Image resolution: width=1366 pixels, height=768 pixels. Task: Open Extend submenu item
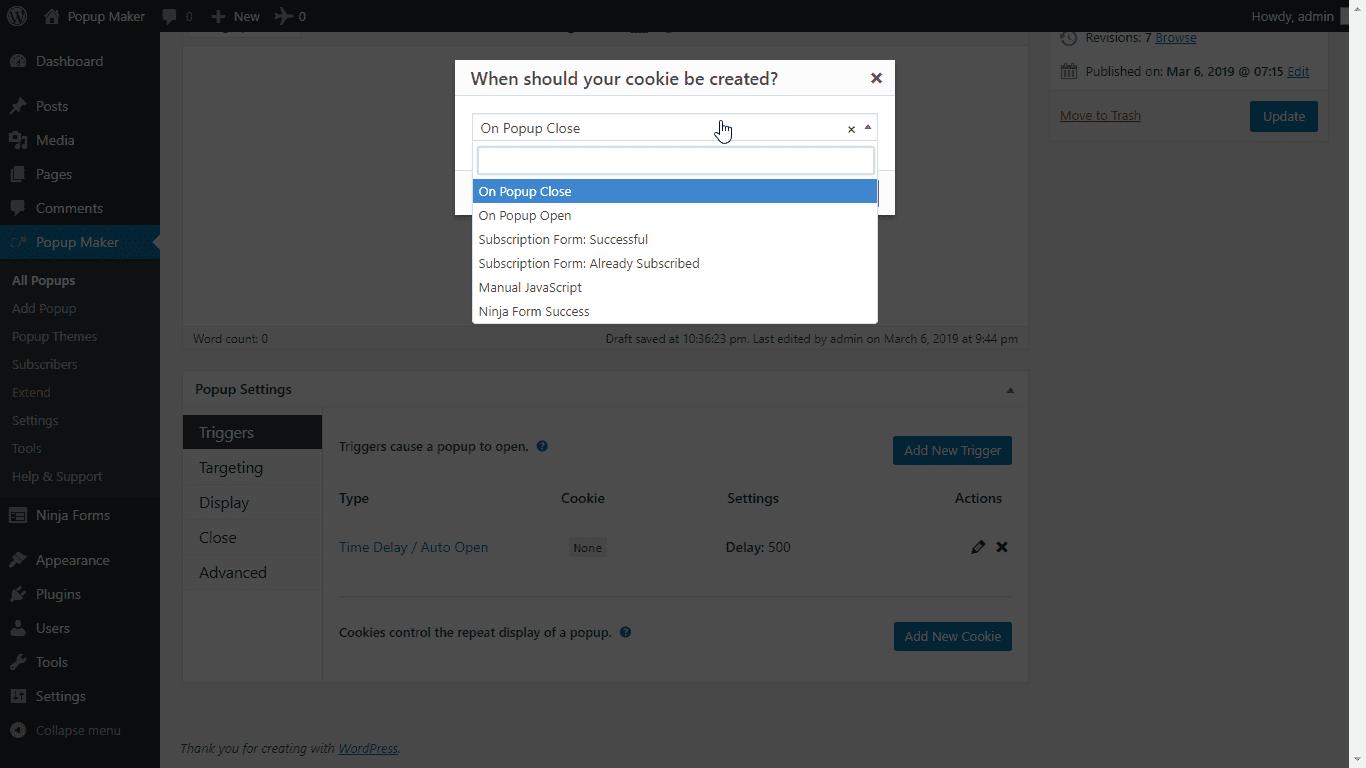[31, 393]
